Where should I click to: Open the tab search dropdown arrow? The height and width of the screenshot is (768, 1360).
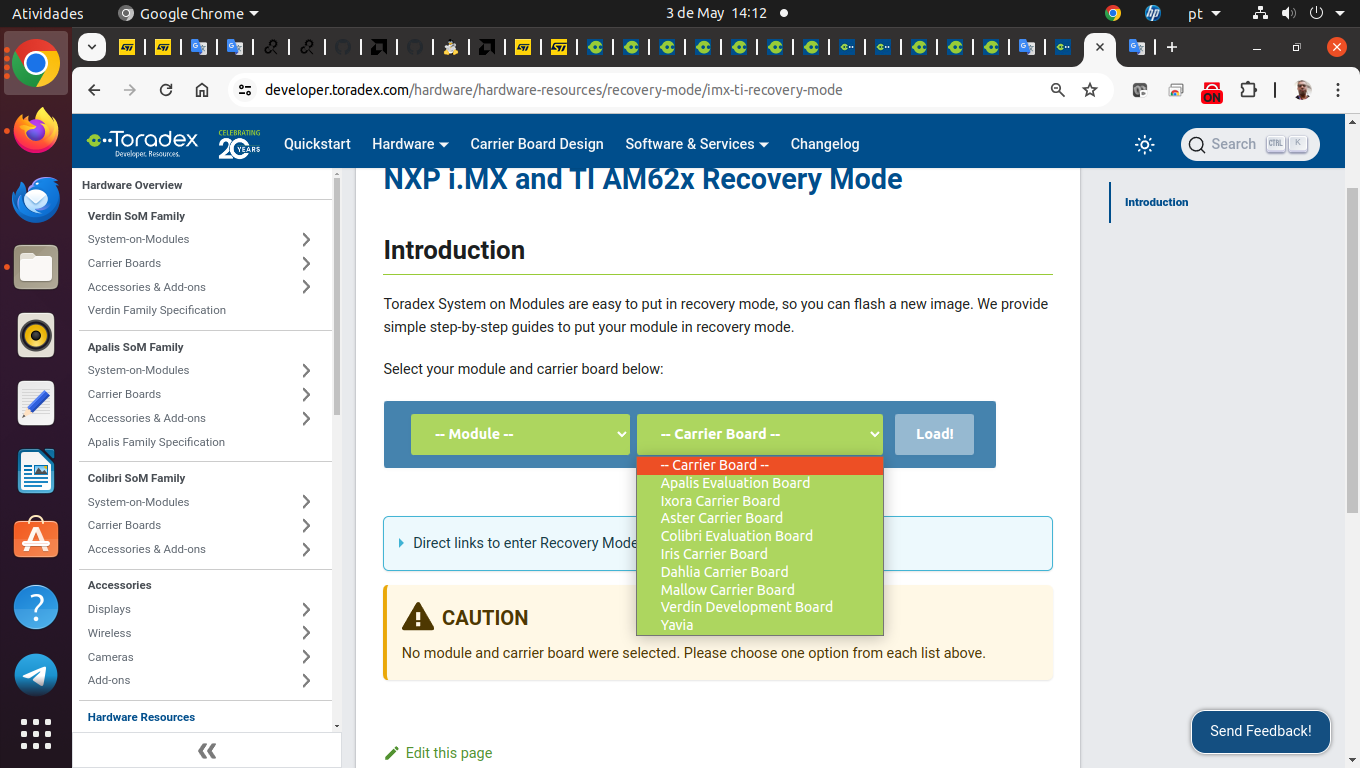click(92, 47)
